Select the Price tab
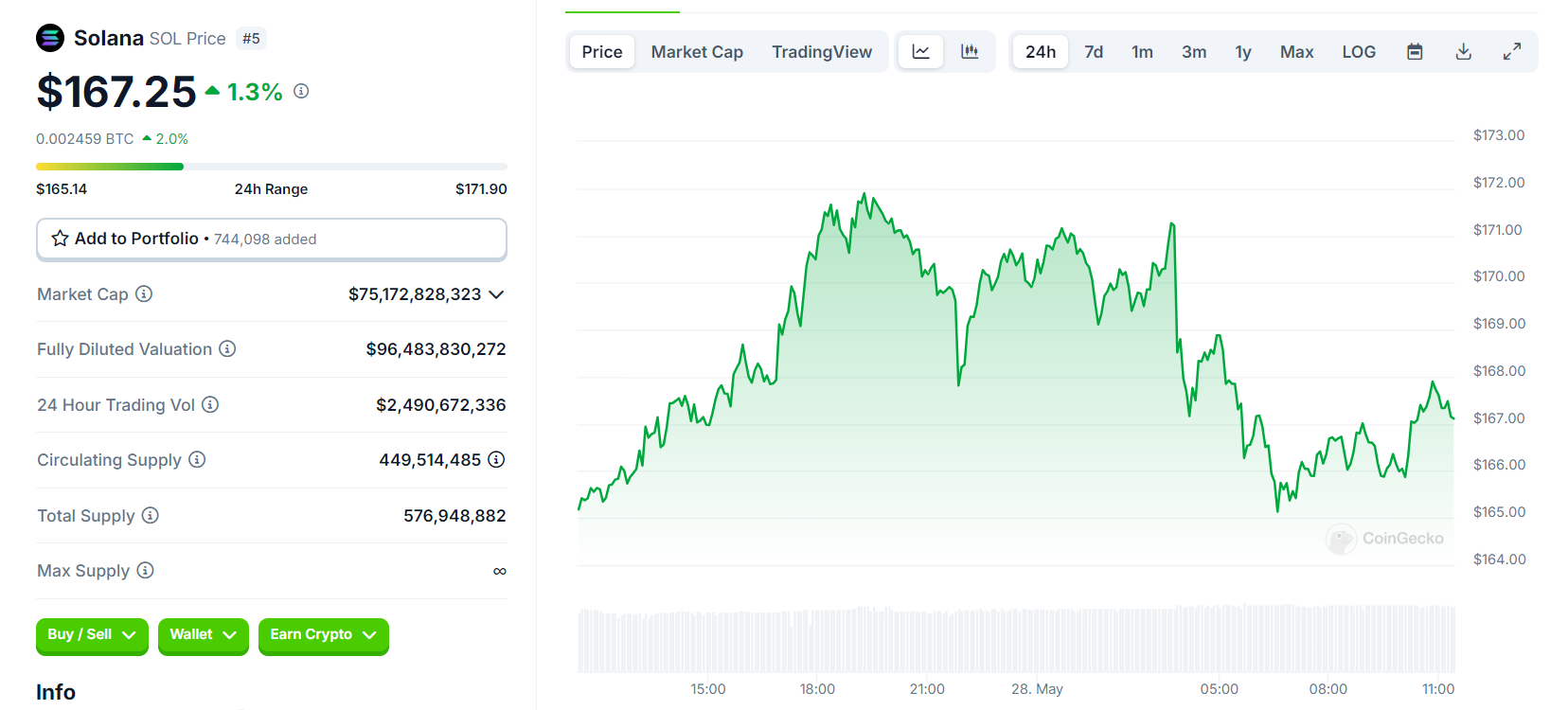The width and height of the screenshot is (1568, 710). pyautogui.click(x=602, y=52)
